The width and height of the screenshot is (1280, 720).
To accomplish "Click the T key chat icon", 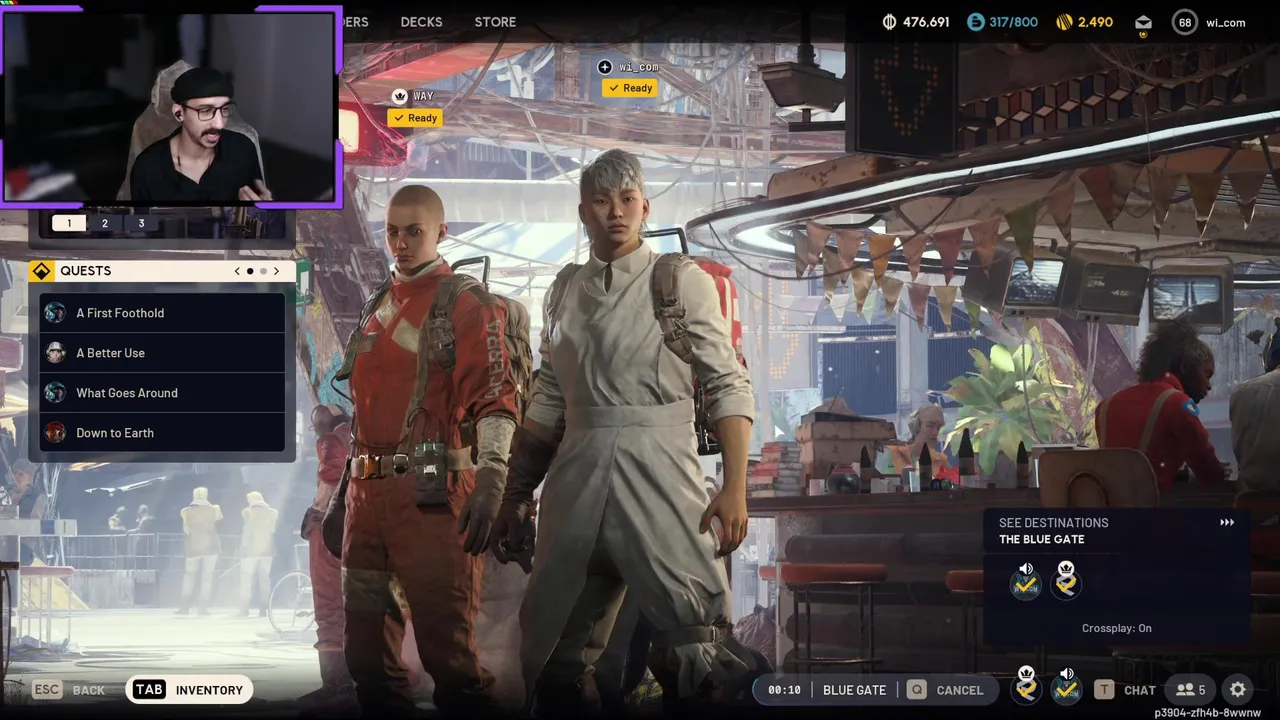I will tap(1103, 690).
